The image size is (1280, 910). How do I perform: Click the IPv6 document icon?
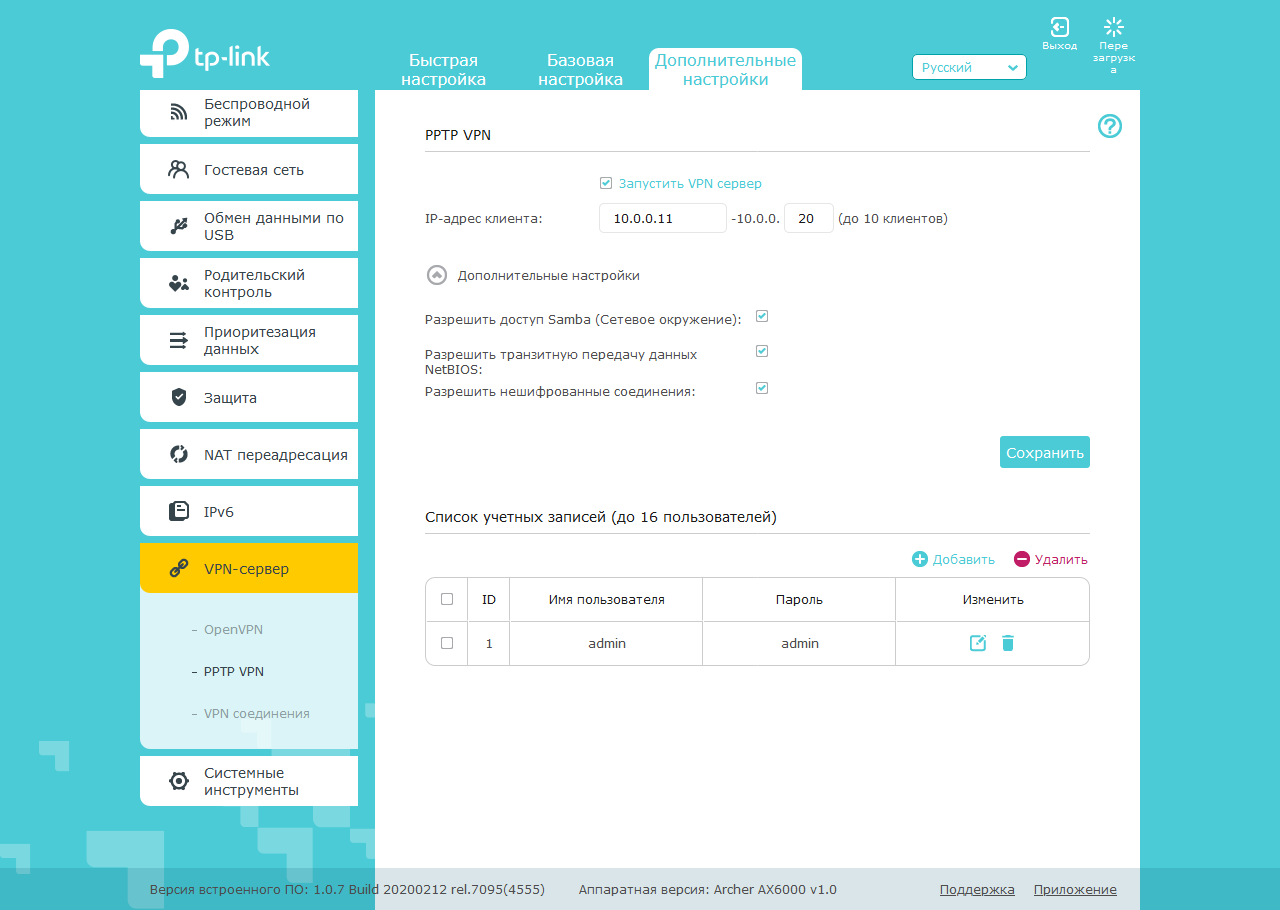tap(179, 511)
